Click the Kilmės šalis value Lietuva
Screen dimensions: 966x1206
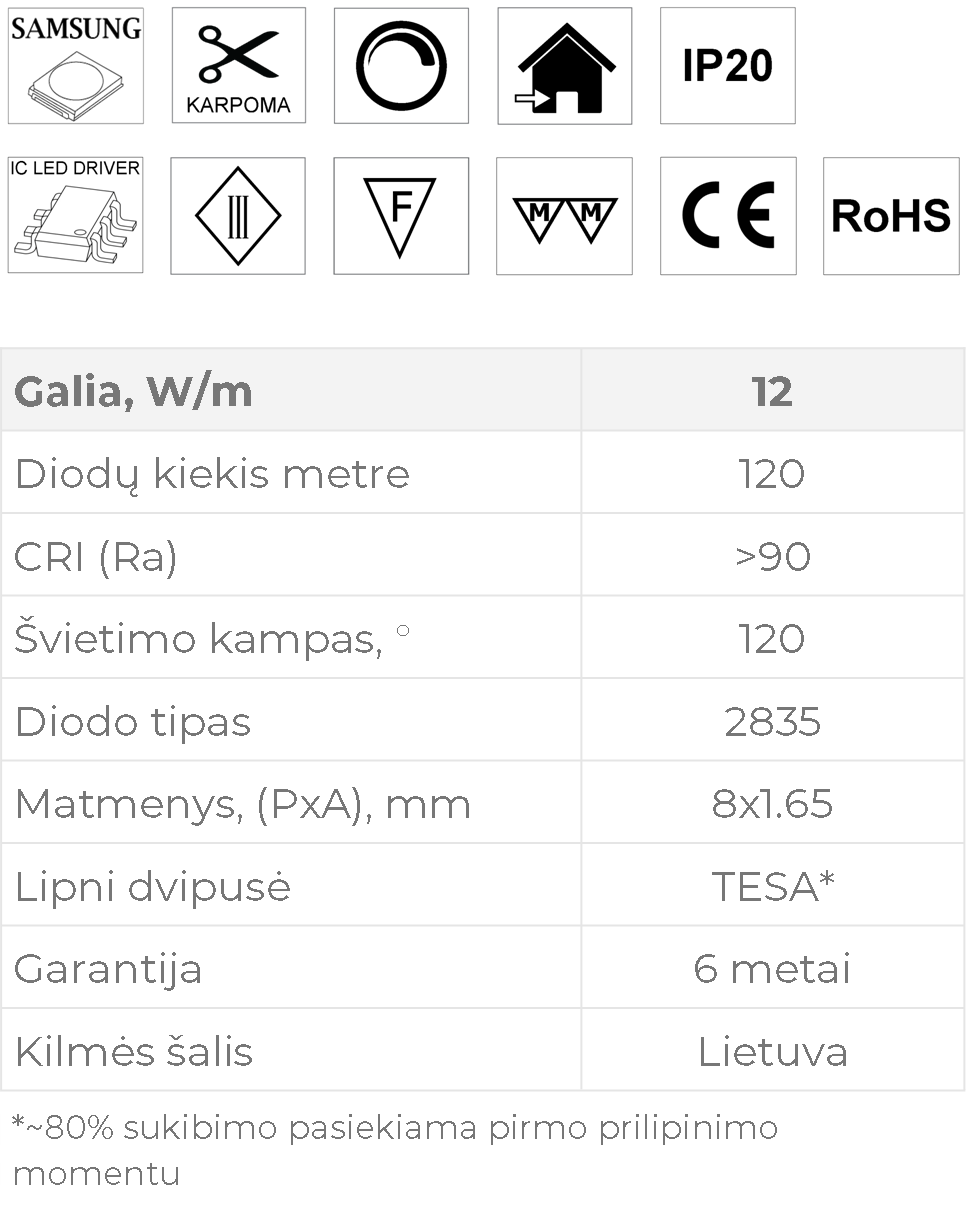point(773,1051)
